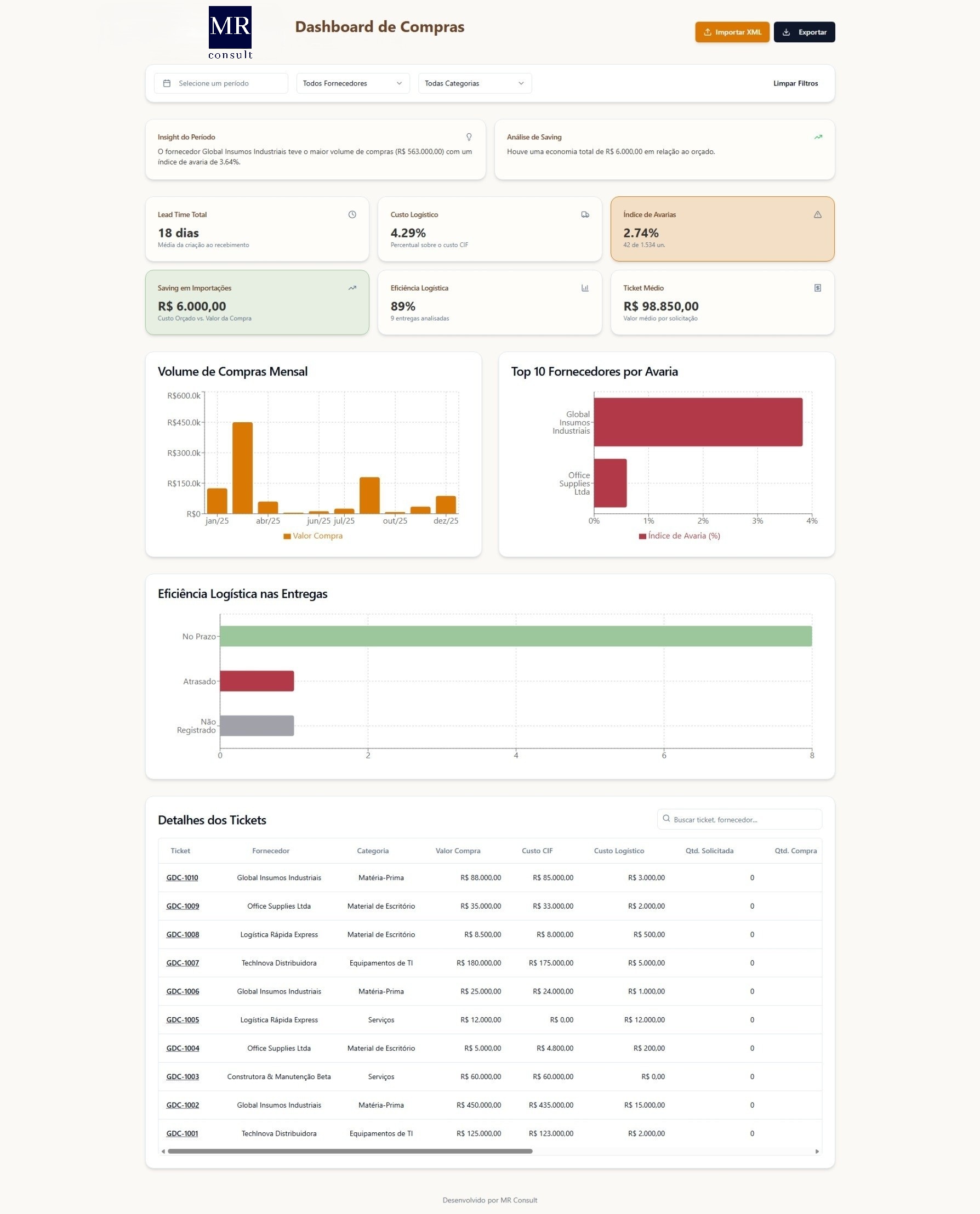
Task: Click the warning triangle on Índice de Avarias card
Action: (817, 214)
